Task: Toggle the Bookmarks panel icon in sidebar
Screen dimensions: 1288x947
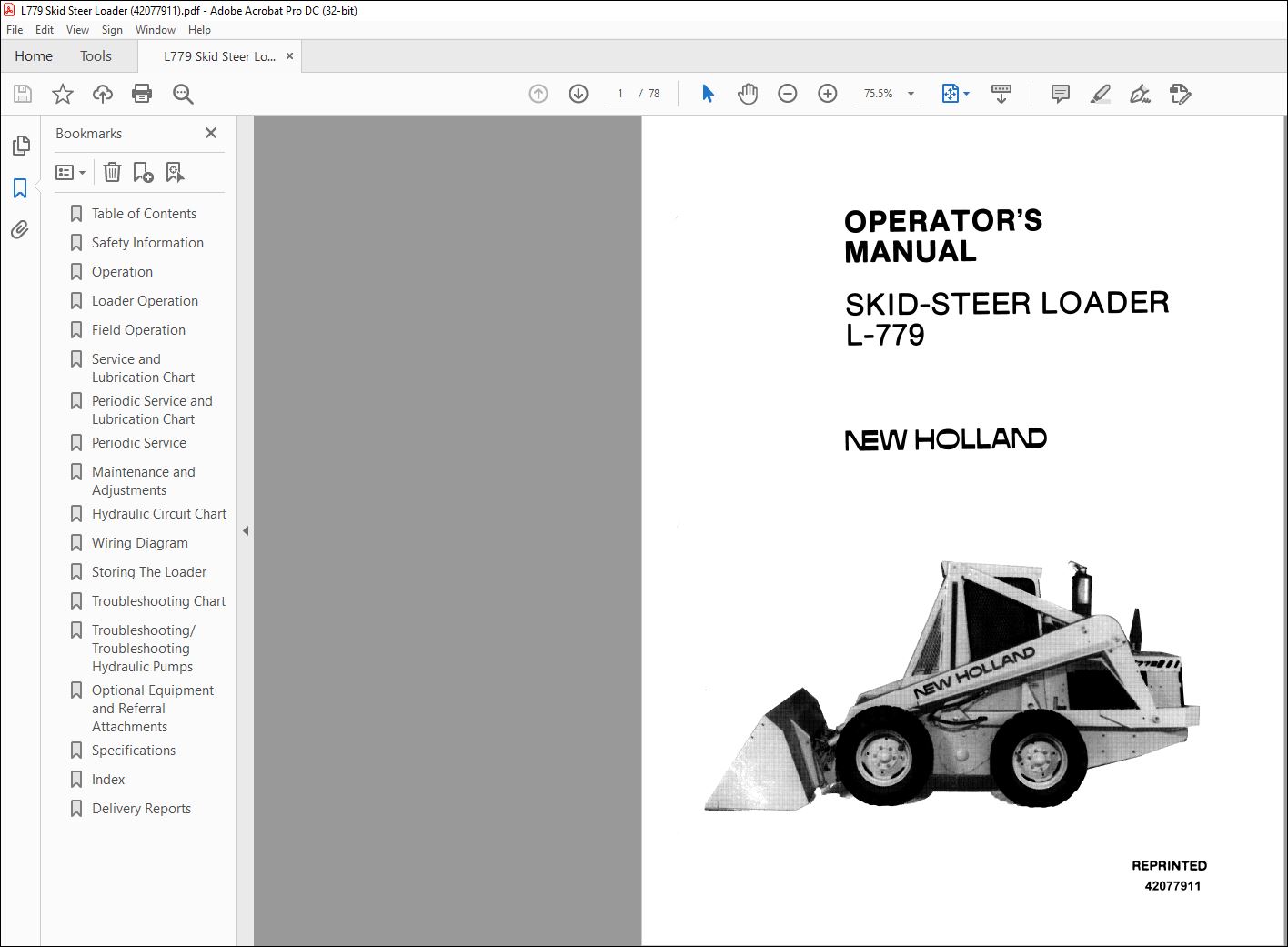Action: point(20,188)
